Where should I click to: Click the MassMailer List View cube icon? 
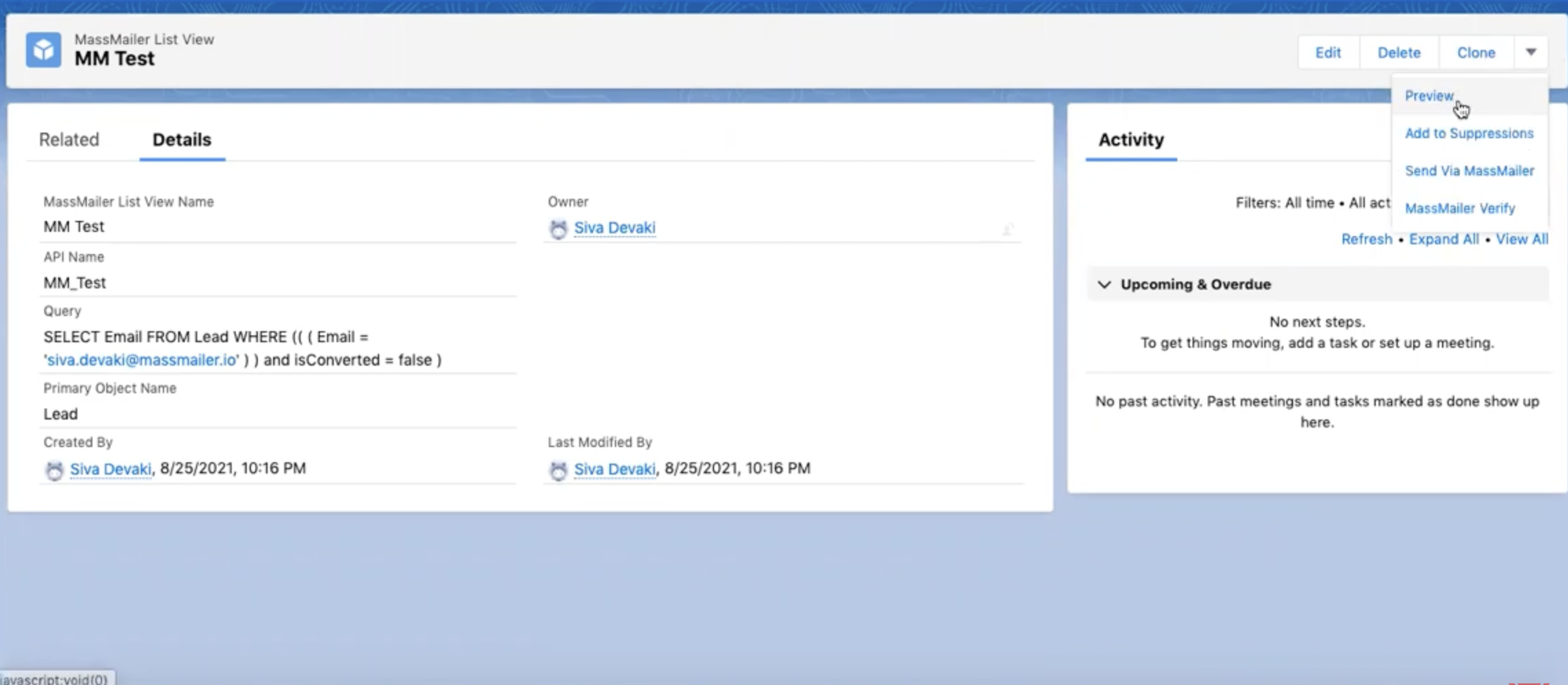click(43, 50)
